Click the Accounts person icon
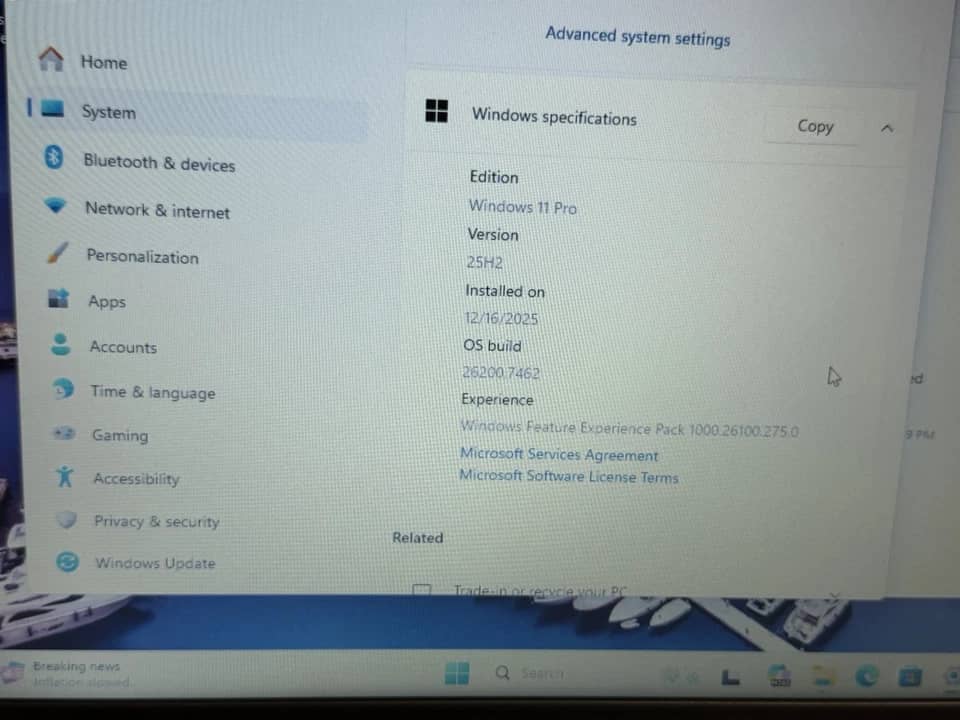This screenshot has height=720, width=960. click(61, 344)
